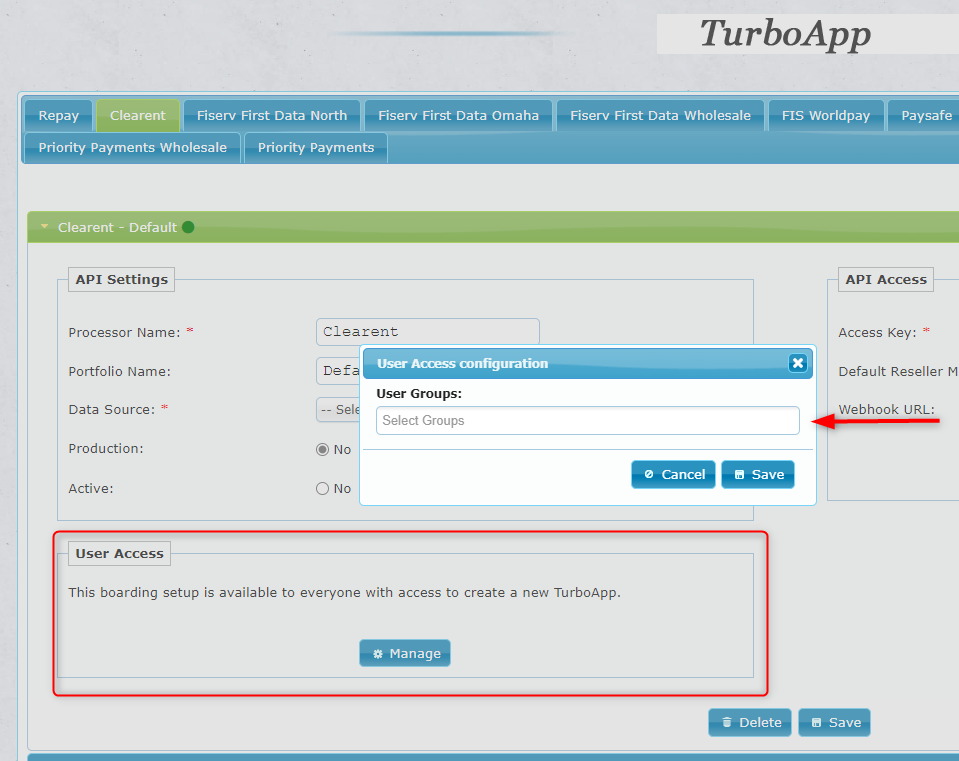Click the 'User Access' legend
959x761 pixels.
coord(119,554)
